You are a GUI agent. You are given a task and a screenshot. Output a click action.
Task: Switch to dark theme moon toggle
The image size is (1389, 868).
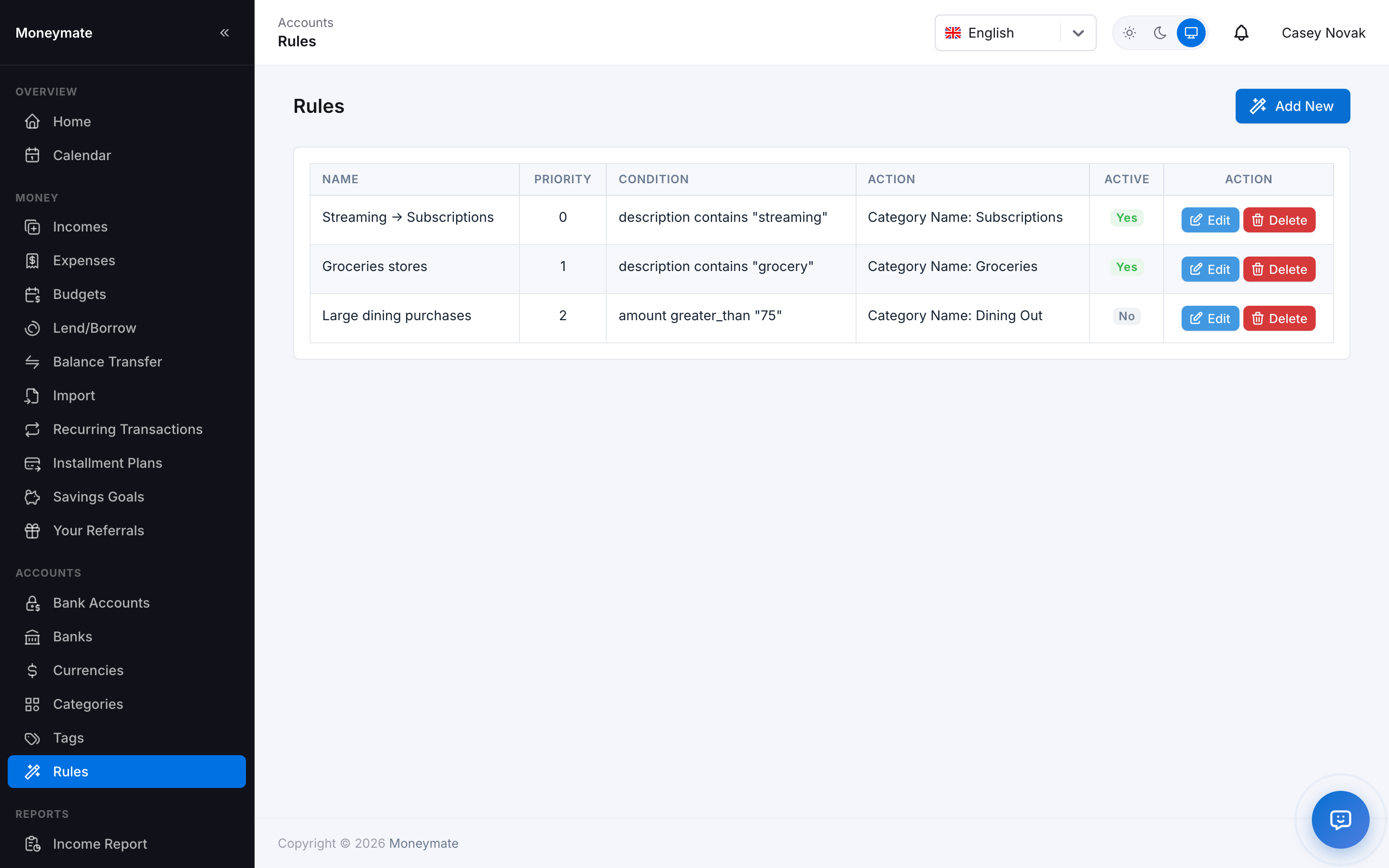point(1160,33)
